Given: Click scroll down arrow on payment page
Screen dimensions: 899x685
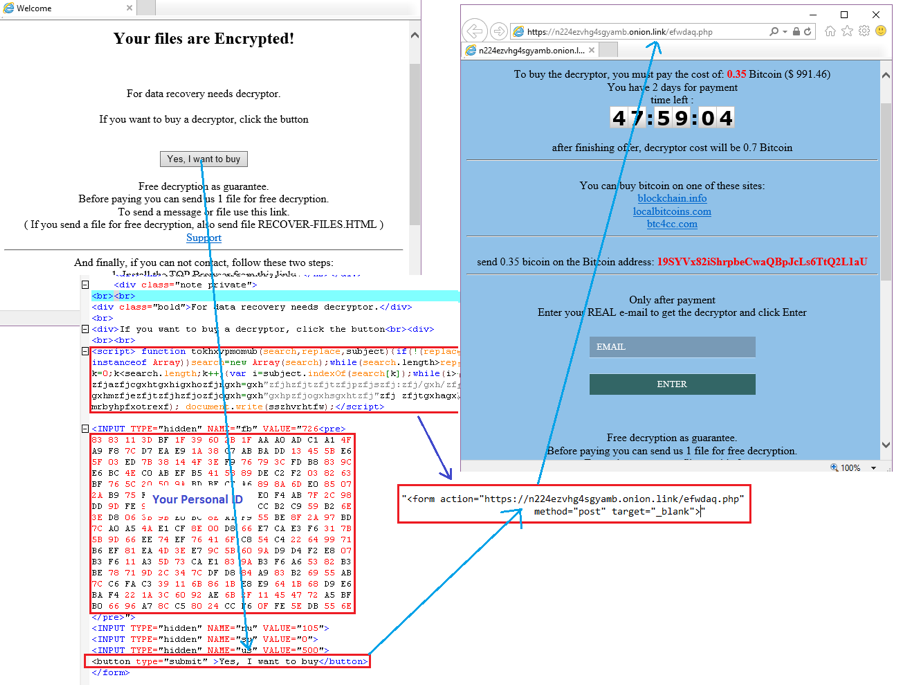Looking at the screenshot, I should click(x=886, y=445).
